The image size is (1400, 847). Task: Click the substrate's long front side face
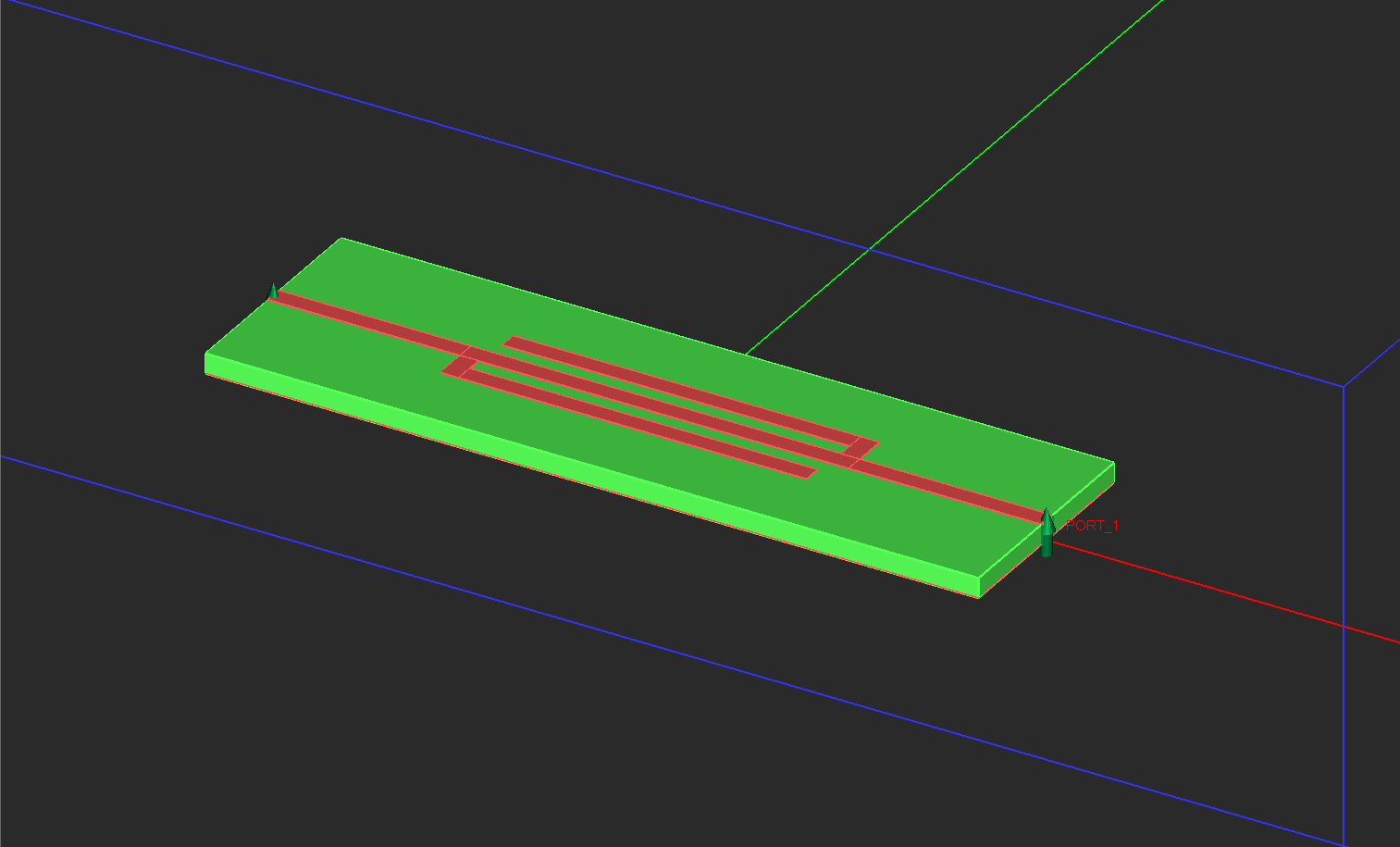pos(592,476)
